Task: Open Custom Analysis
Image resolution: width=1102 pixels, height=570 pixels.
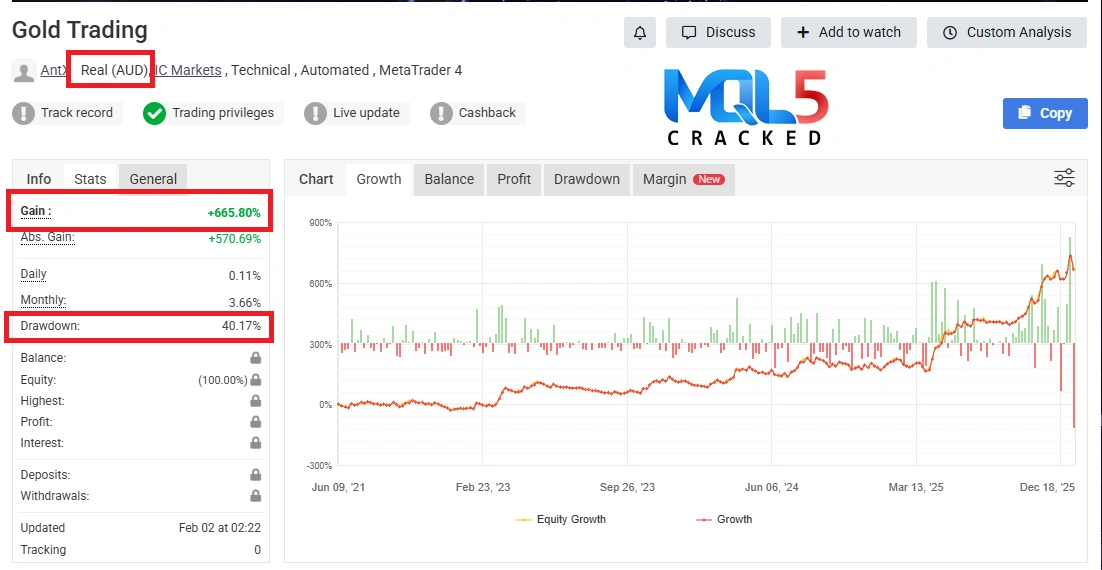Action: point(1006,32)
